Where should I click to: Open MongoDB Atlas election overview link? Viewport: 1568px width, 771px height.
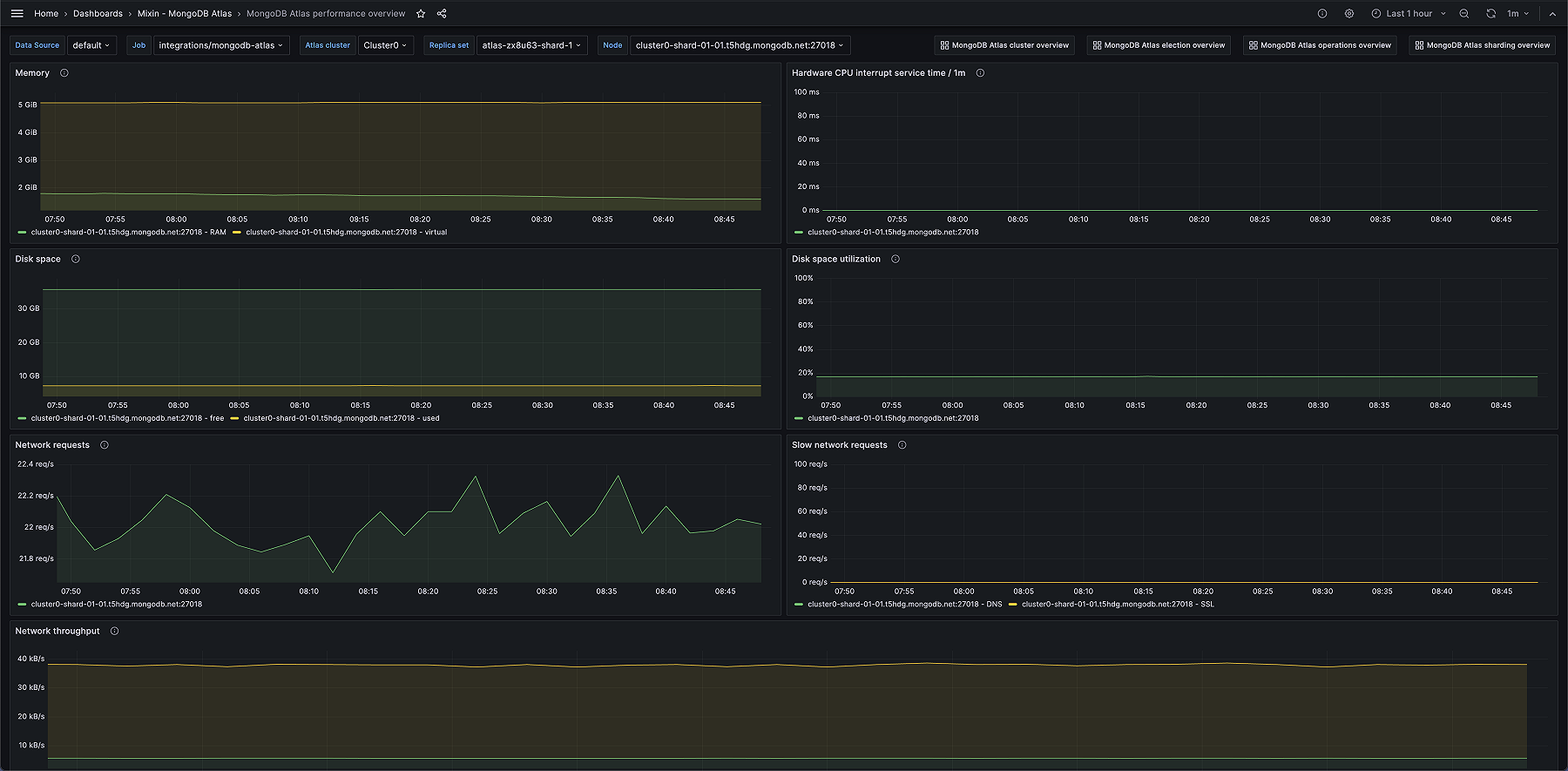pyautogui.click(x=1159, y=45)
